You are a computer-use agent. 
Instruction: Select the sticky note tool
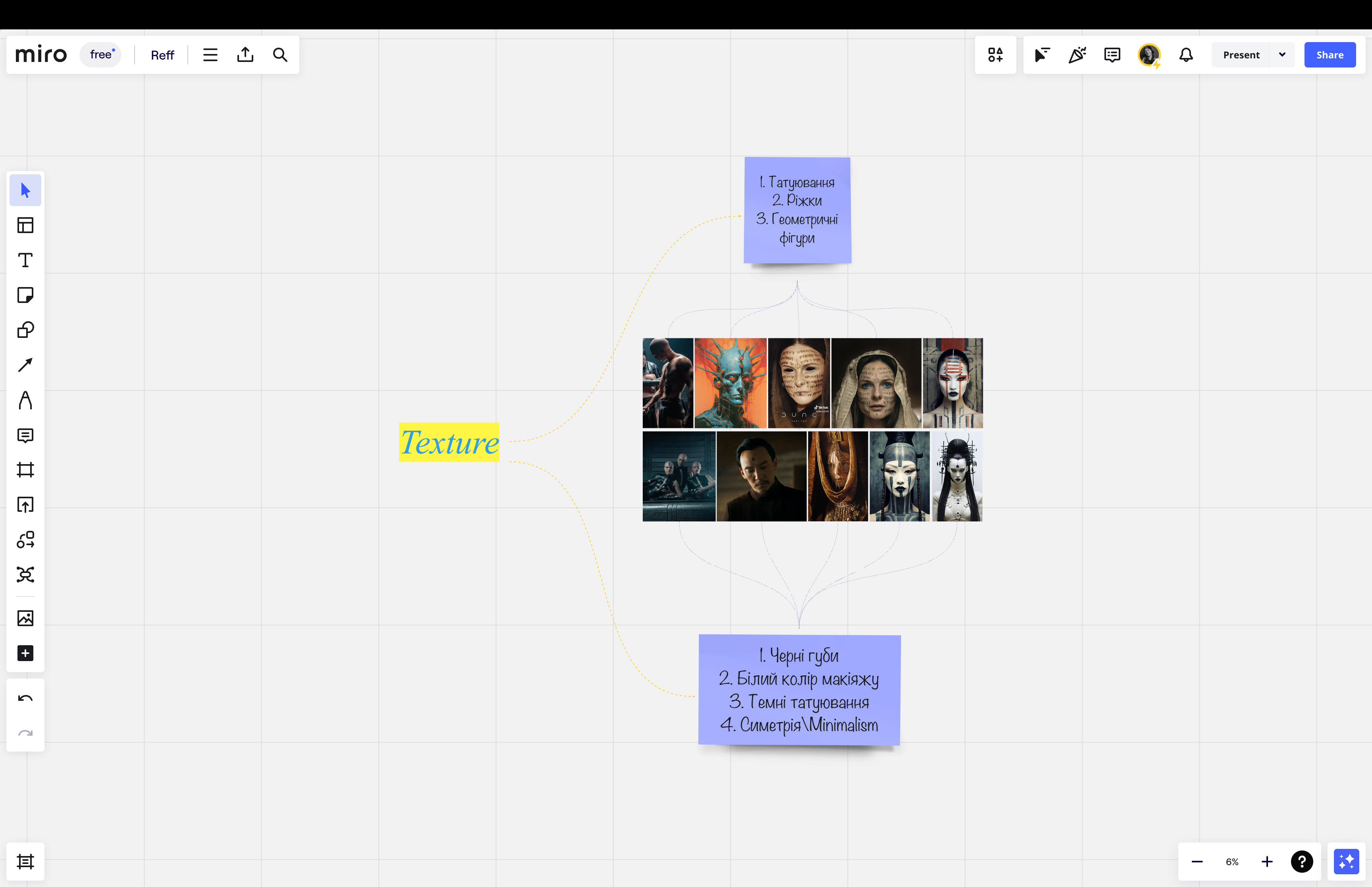(25, 295)
